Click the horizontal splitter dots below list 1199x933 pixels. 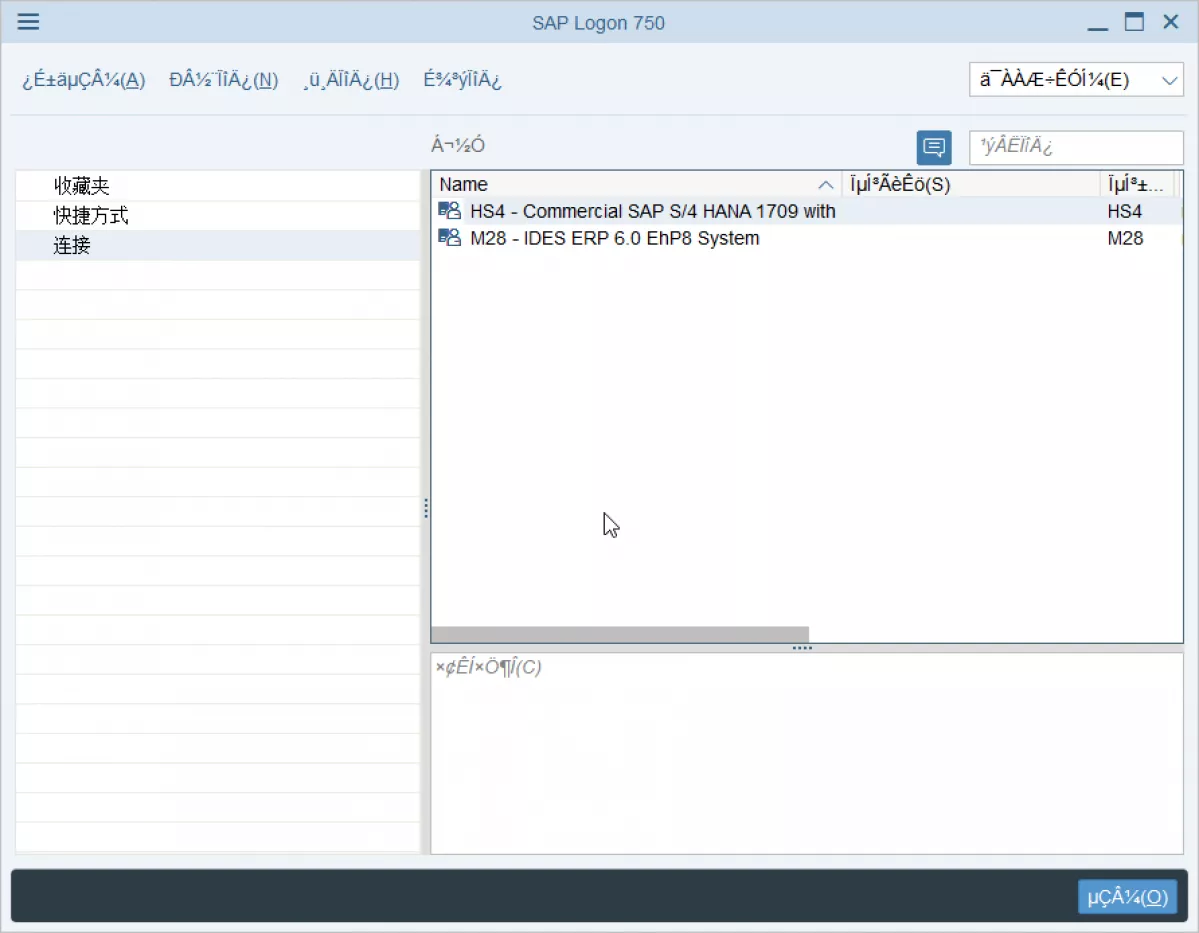(x=802, y=648)
